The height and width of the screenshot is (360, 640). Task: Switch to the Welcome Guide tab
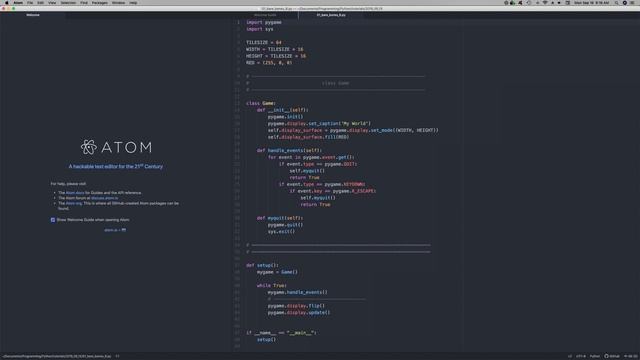[x=265, y=15]
